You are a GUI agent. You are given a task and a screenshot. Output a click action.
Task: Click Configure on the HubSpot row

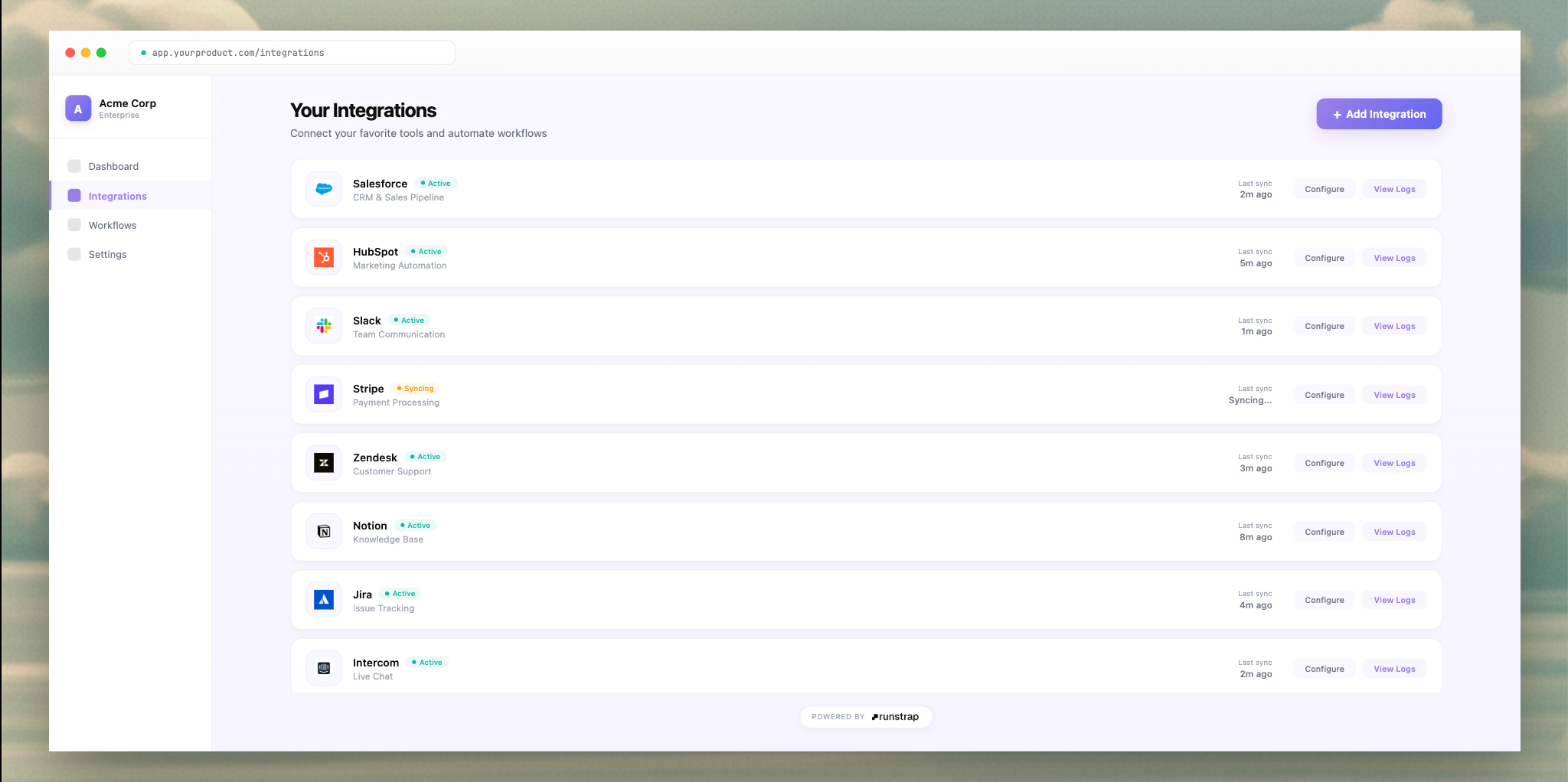(x=1324, y=257)
